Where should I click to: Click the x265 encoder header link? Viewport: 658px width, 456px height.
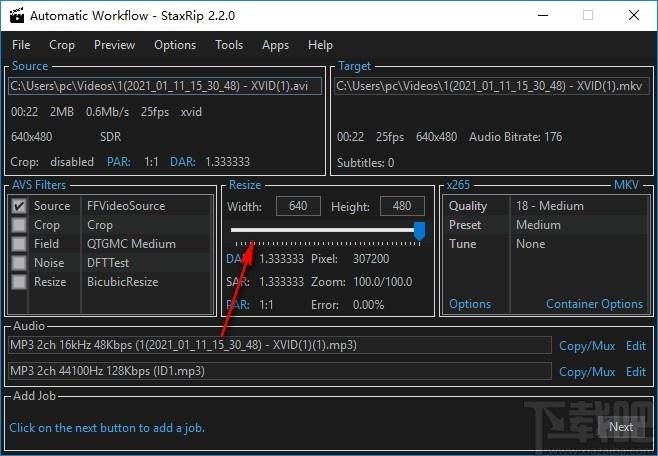458,185
